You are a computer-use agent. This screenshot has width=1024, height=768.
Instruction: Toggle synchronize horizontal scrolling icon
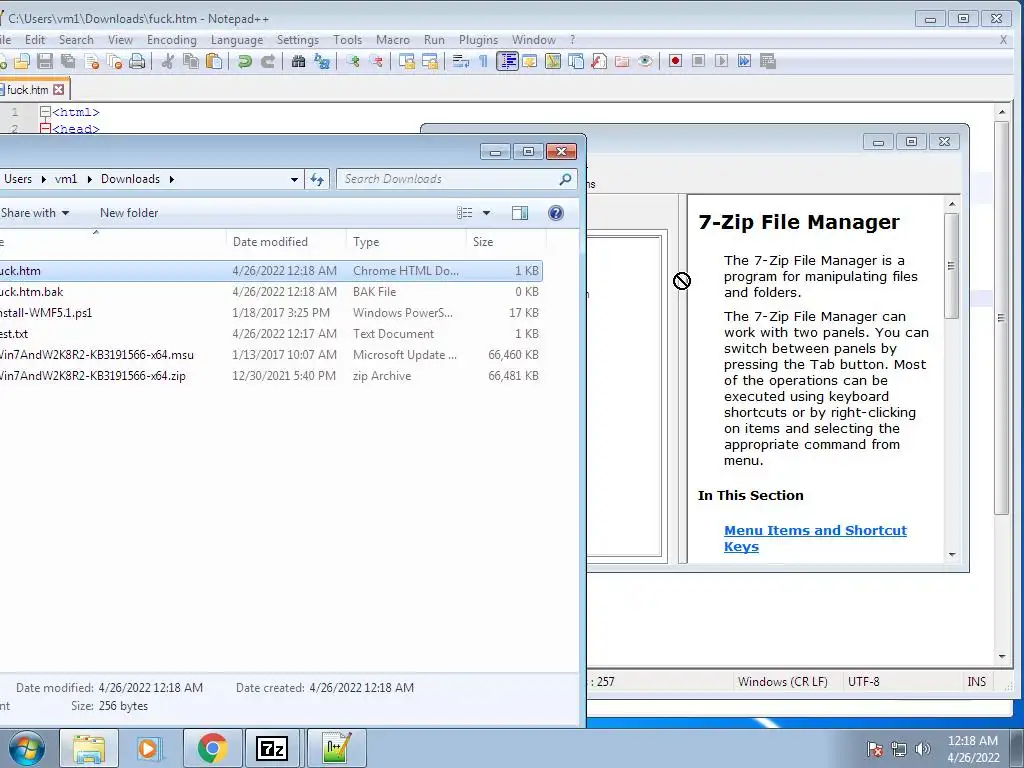coord(429,61)
